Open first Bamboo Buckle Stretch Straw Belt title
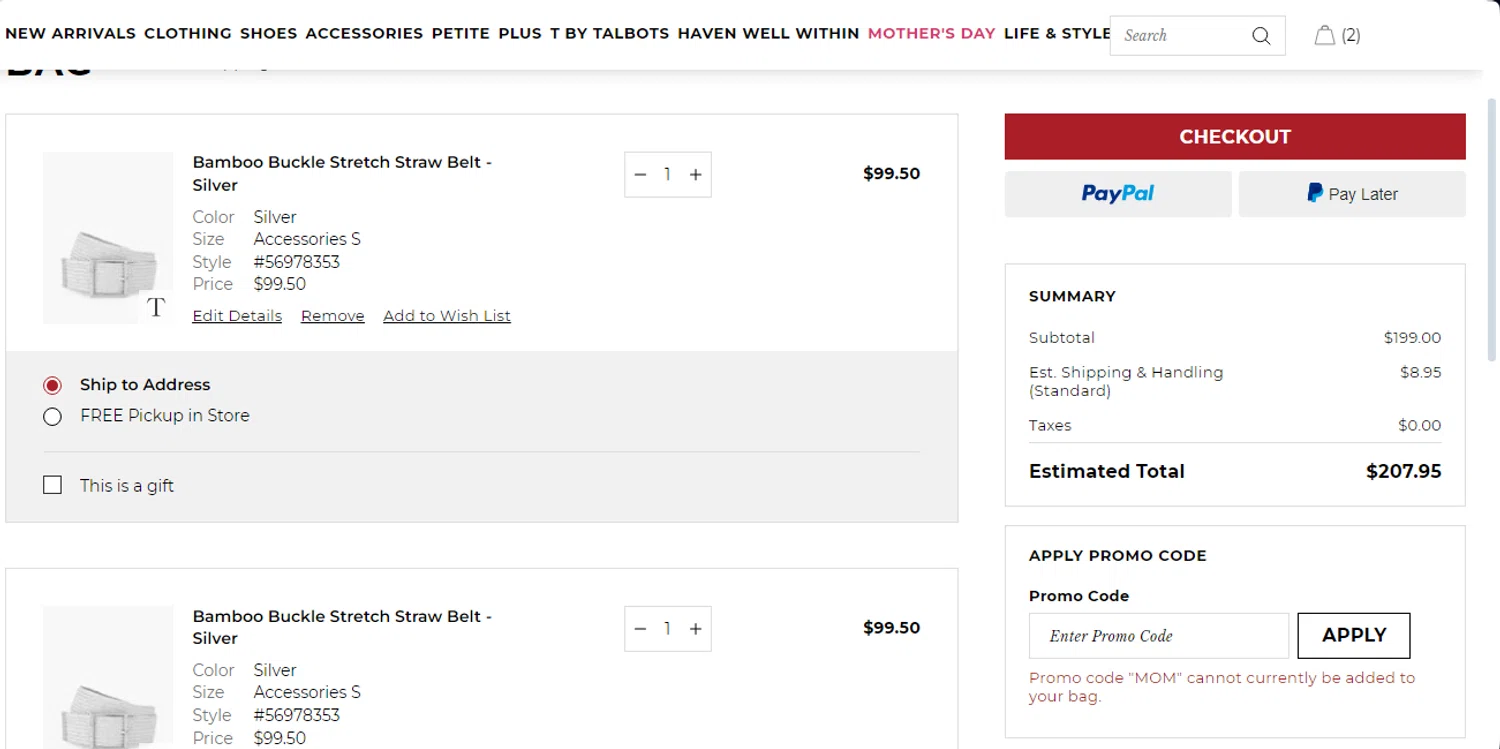Viewport: 1500px width, 749px height. click(x=342, y=173)
